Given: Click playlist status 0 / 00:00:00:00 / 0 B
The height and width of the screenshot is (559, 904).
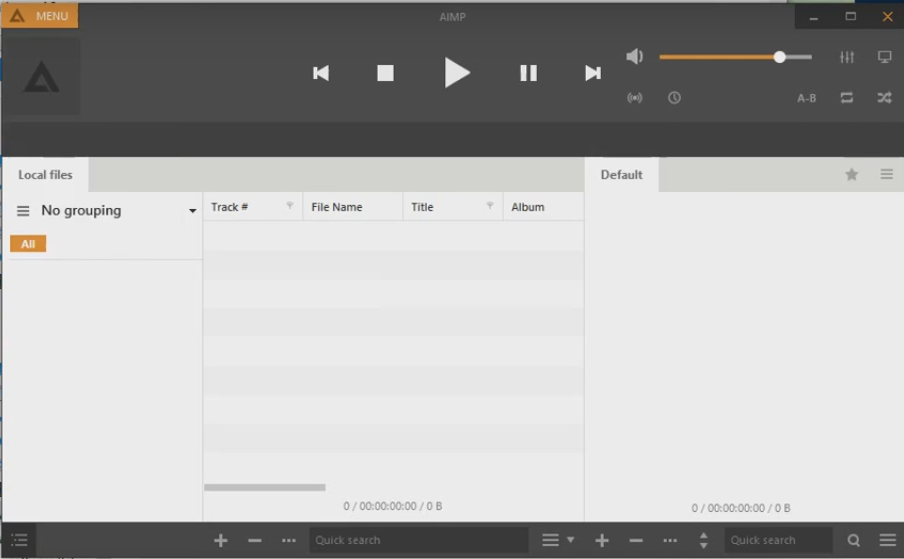Looking at the screenshot, I should tap(741, 508).
